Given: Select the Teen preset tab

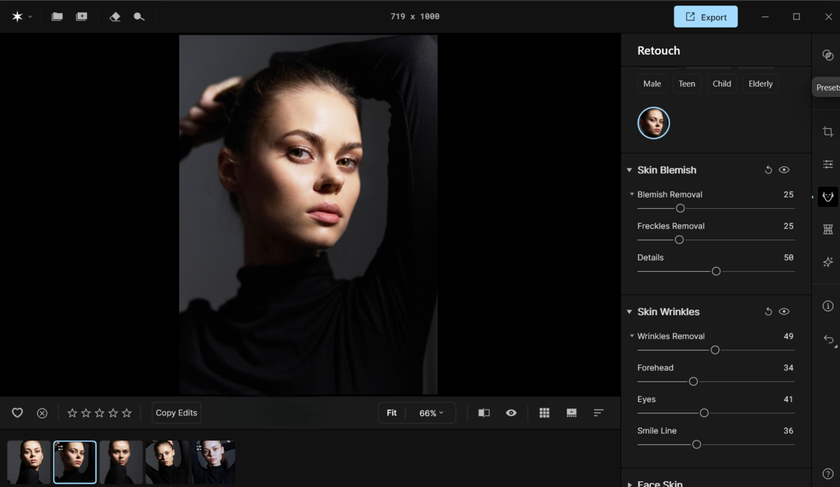Looking at the screenshot, I should [x=686, y=84].
